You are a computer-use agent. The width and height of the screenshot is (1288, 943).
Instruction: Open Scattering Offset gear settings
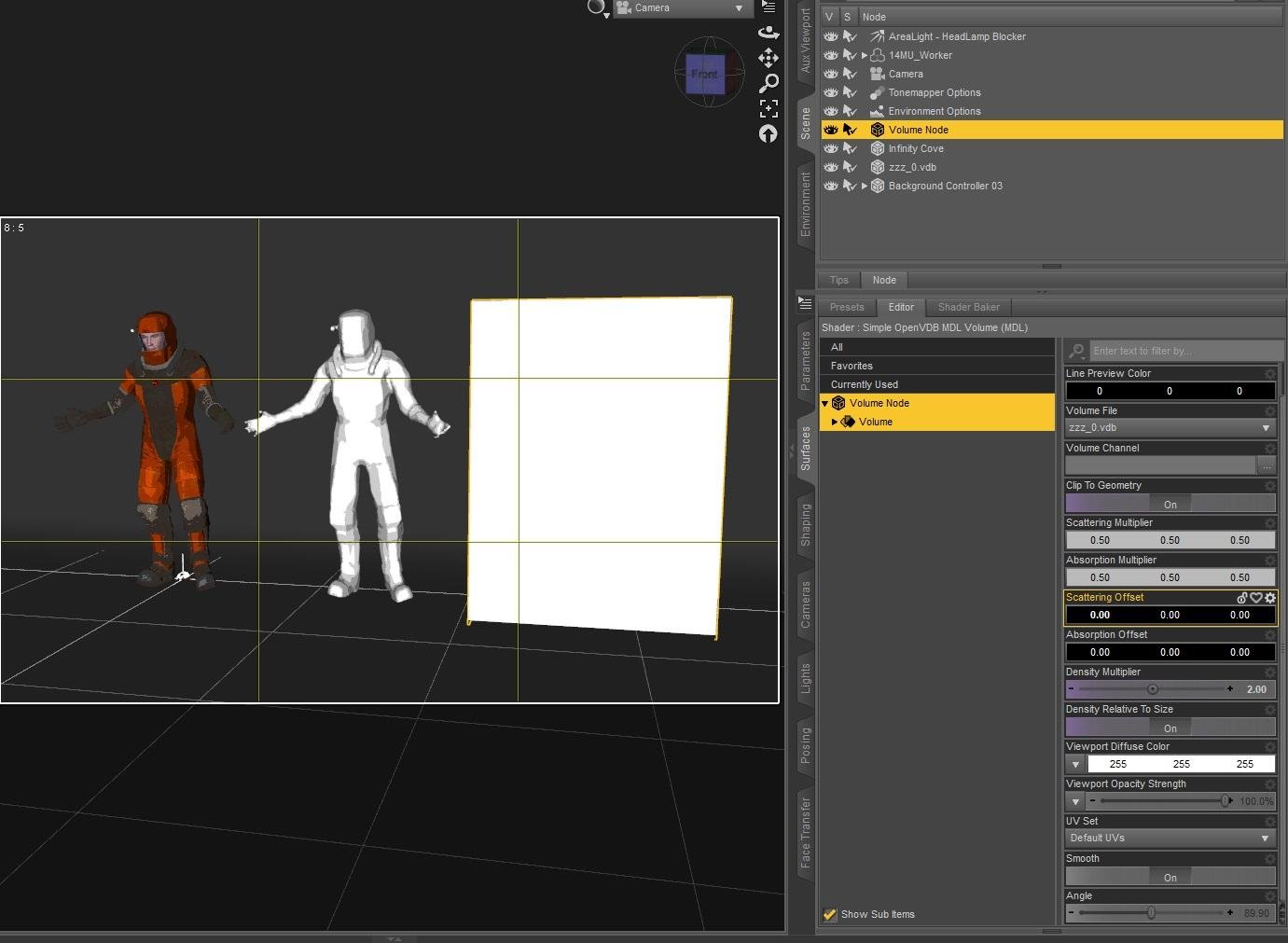click(1270, 598)
